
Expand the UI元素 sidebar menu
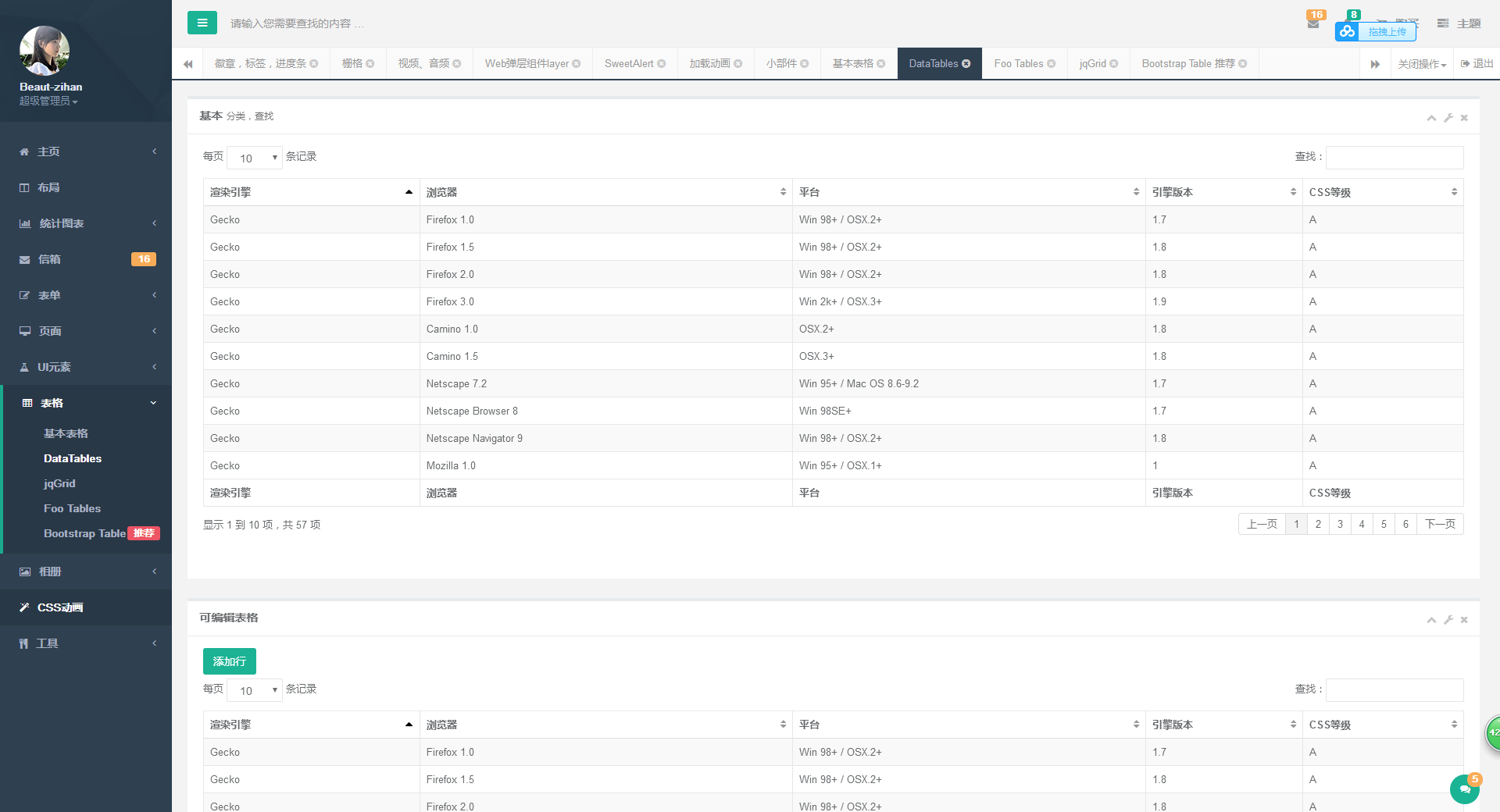(86, 367)
